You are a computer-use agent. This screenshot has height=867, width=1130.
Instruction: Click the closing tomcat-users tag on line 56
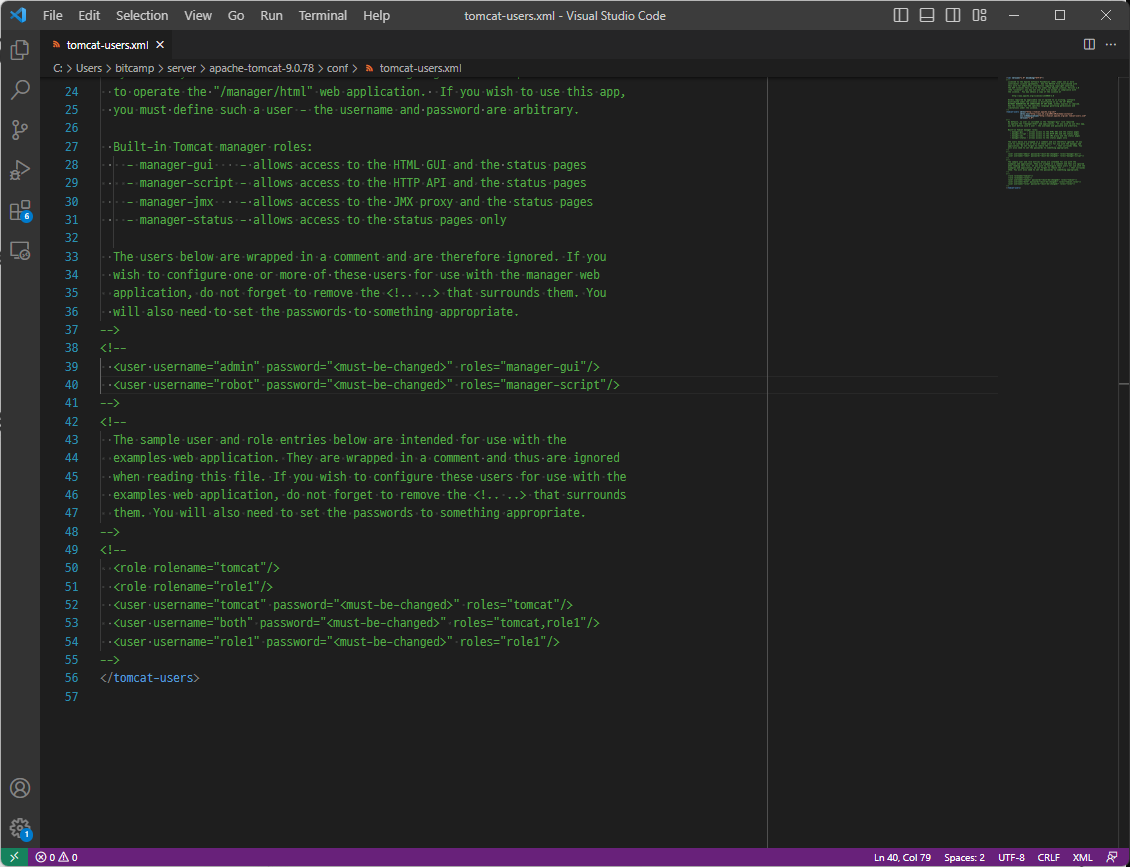tap(150, 678)
